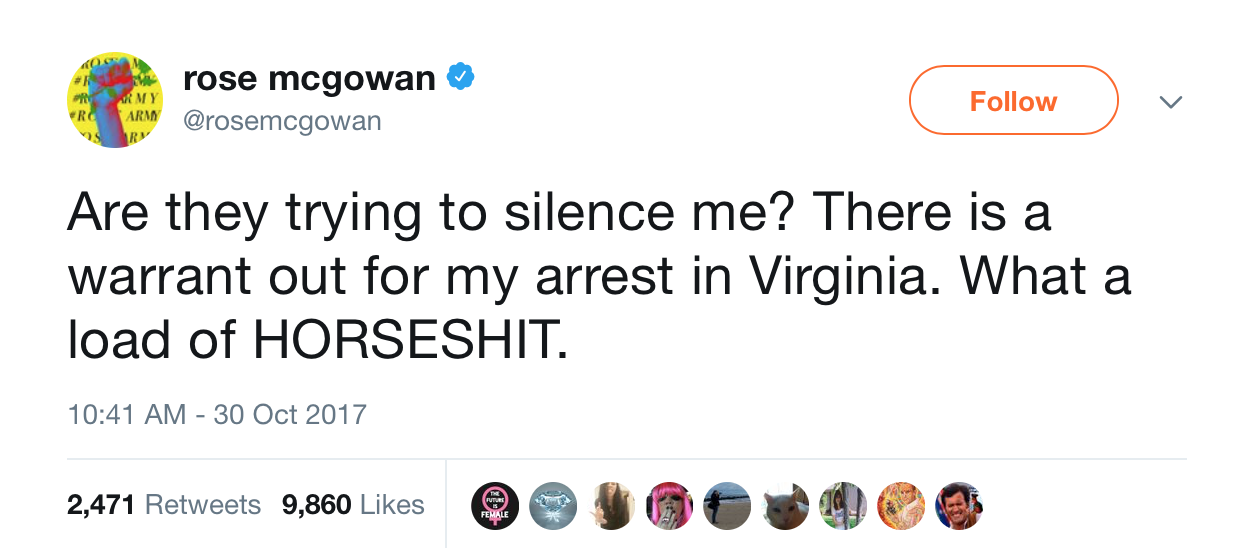Open the beach photographer liker avatar
1254x548 pixels.
(x=727, y=505)
